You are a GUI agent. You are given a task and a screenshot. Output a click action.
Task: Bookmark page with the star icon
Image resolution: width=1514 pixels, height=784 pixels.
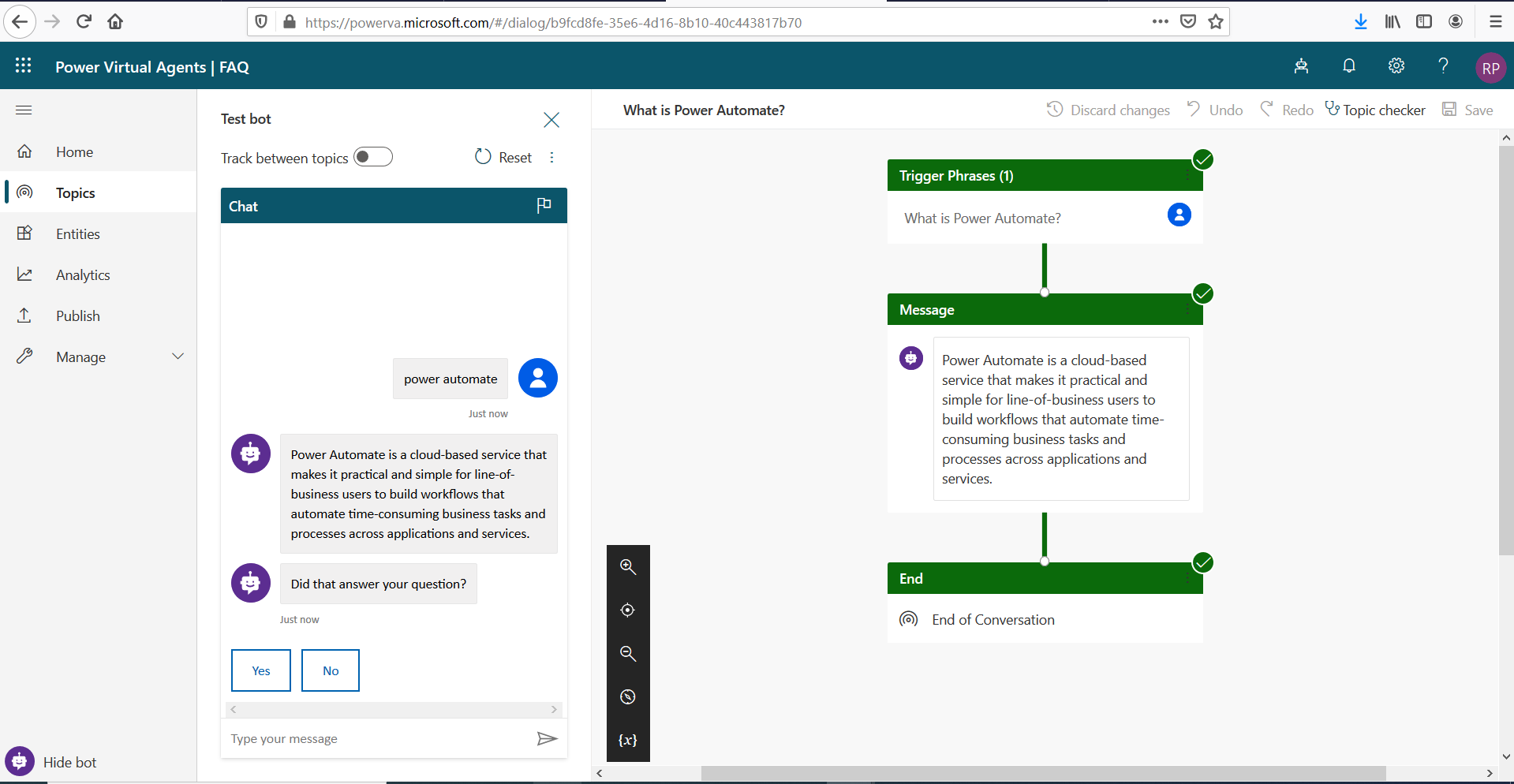point(1216,21)
